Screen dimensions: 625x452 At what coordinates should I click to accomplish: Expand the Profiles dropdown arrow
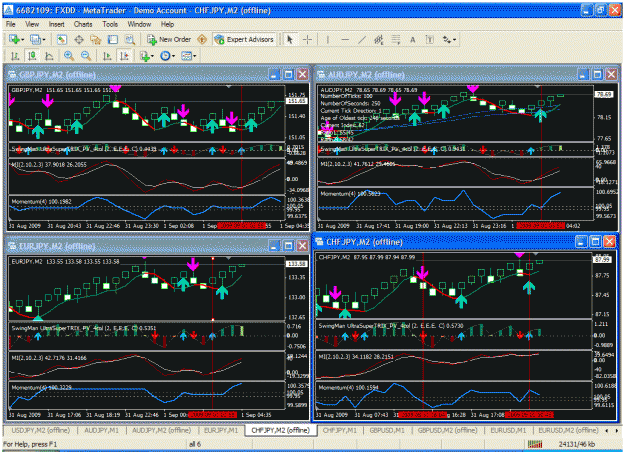[x=43, y=39]
